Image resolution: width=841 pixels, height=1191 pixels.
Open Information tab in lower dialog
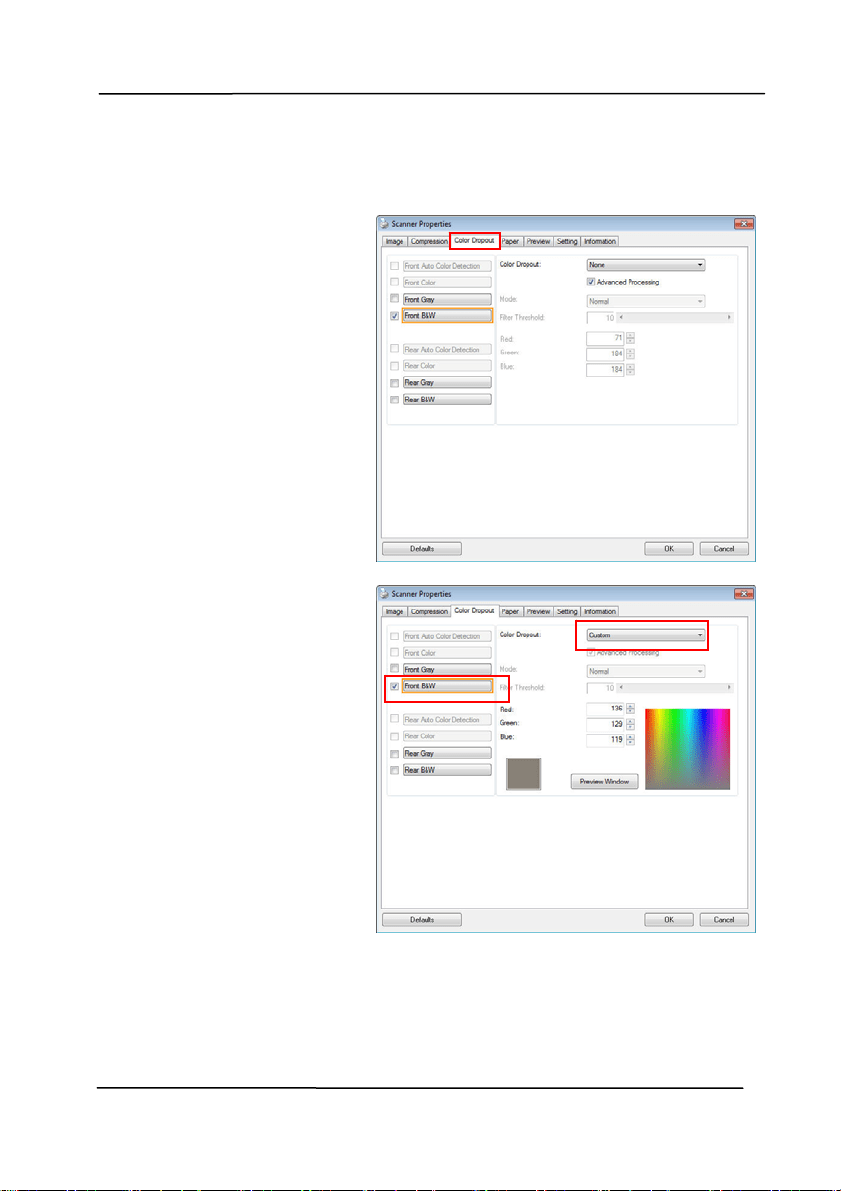pyautogui.click(x=599, y=611)
